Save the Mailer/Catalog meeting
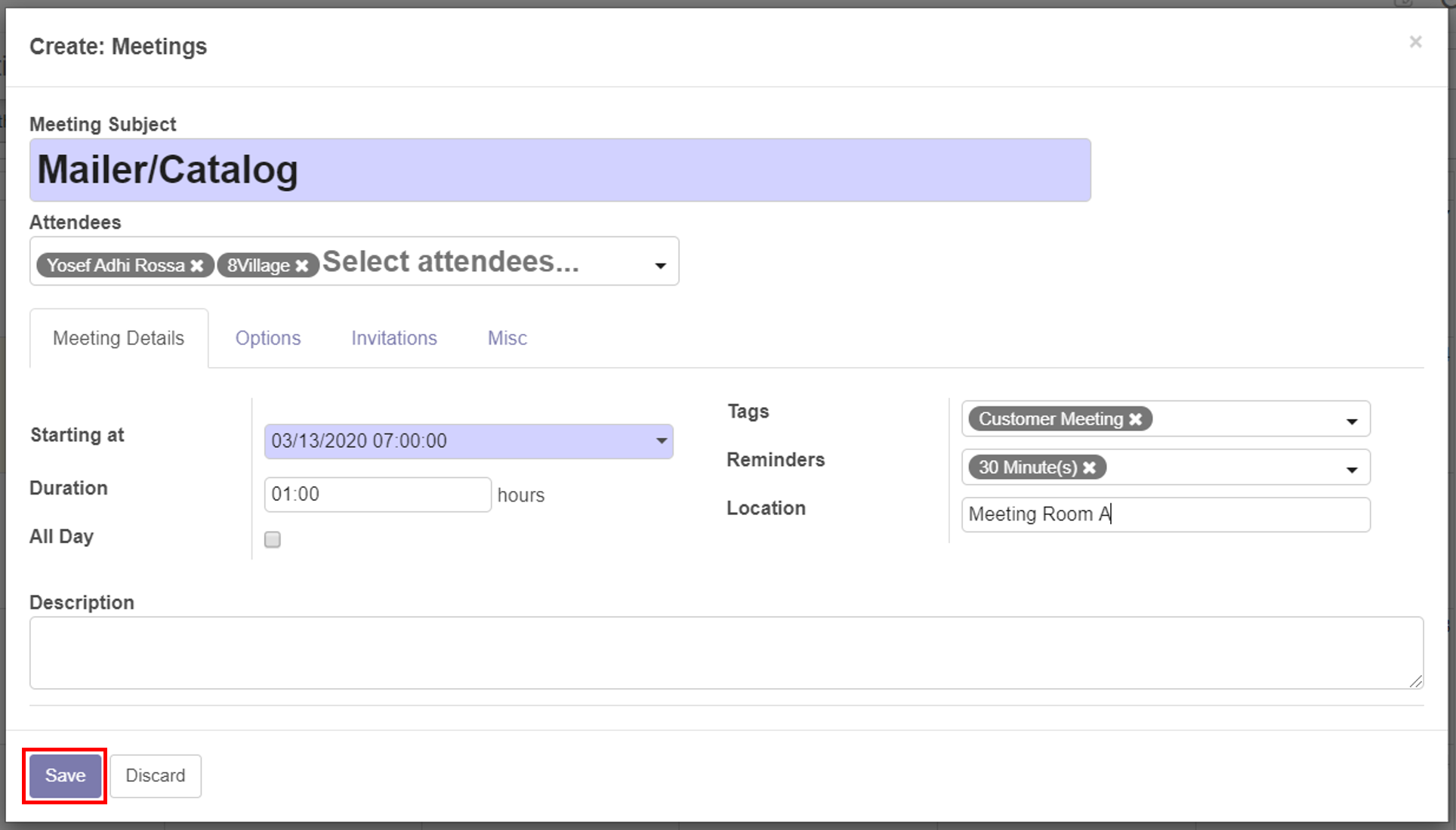1456x830 pixels. 65,775
